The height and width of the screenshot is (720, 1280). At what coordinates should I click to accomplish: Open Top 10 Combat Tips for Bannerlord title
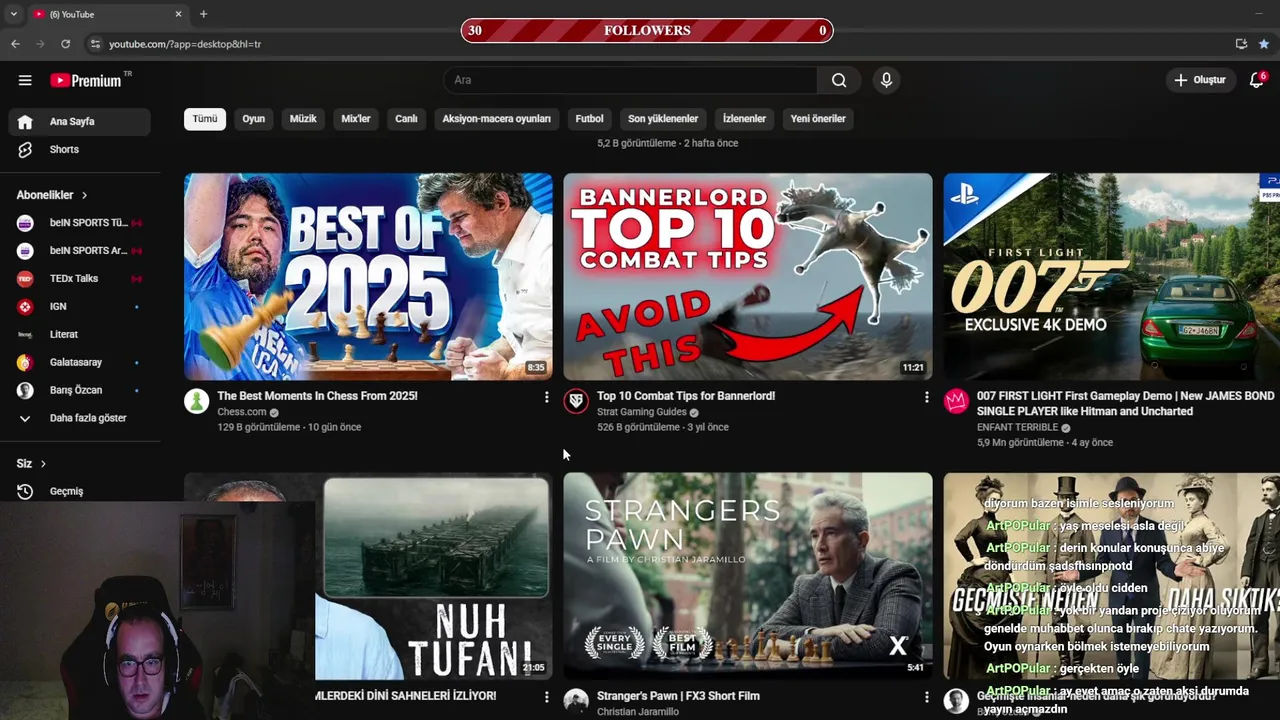click(686, 396)
